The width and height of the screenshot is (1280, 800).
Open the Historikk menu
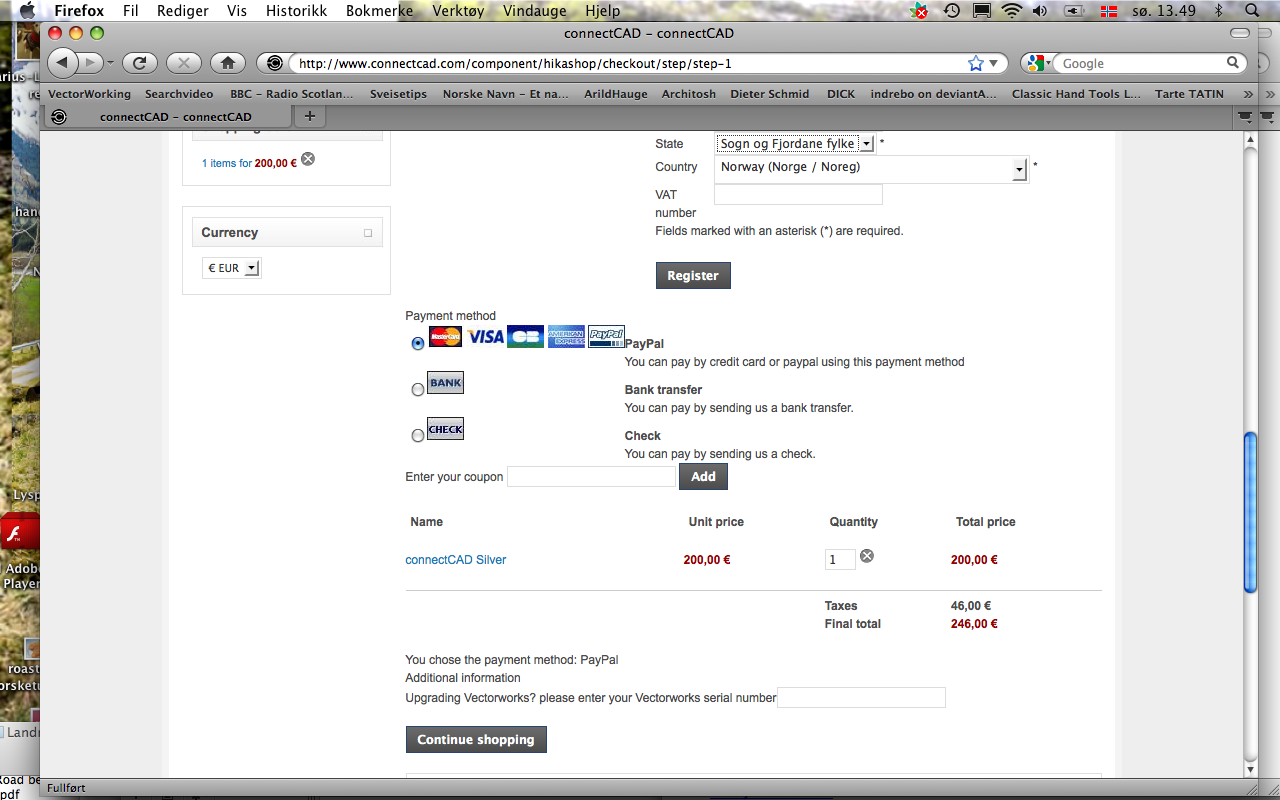pyautogui.click(x=296, y=11)
